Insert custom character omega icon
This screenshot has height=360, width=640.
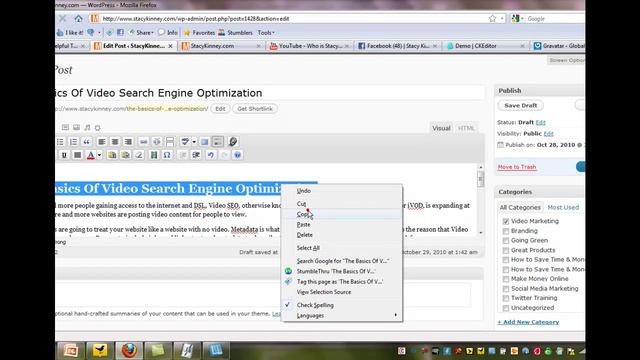(167, 155)
